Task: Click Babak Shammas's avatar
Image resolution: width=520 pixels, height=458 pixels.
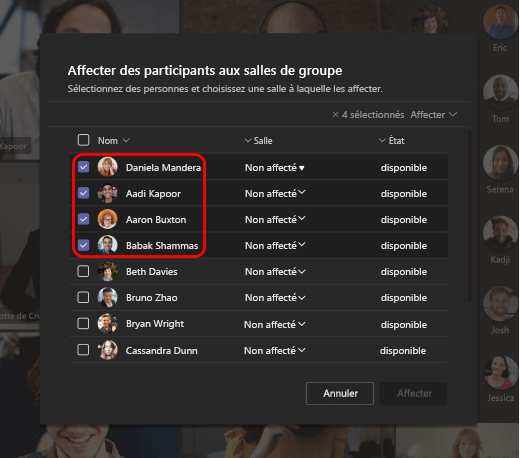Action: click(x=107, y=245)
